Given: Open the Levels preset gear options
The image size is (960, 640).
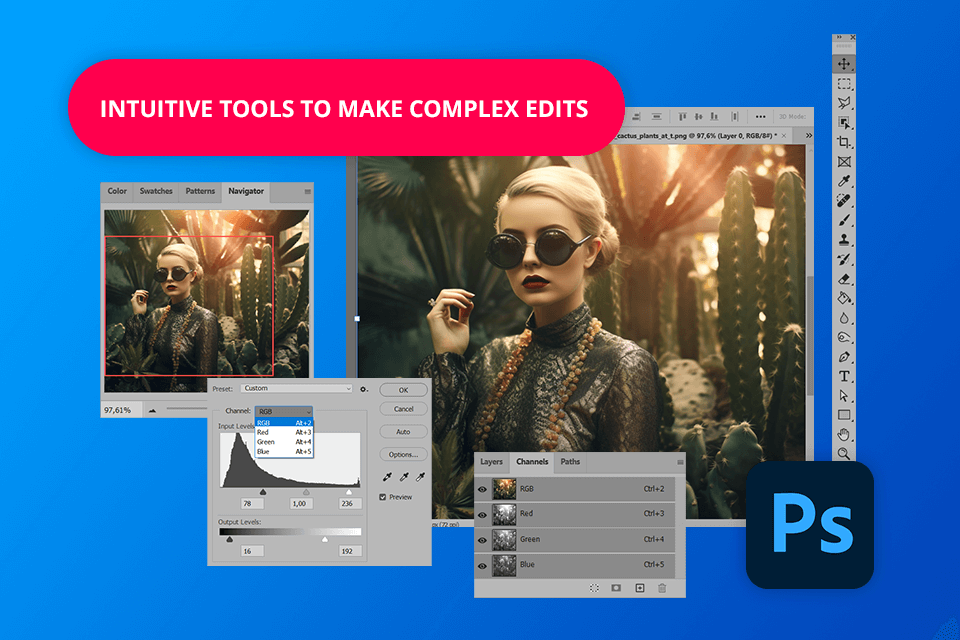Looking at the screenshot, I should click(364, 389).
